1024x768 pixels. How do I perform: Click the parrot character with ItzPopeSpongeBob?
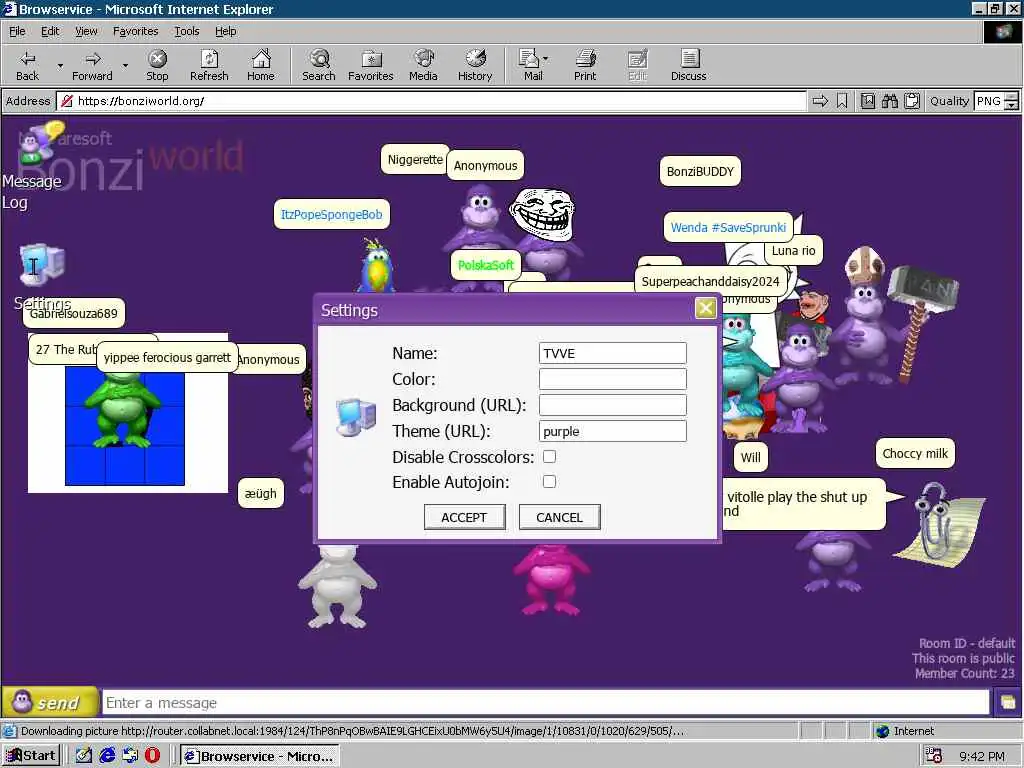[x=377, y=266]
